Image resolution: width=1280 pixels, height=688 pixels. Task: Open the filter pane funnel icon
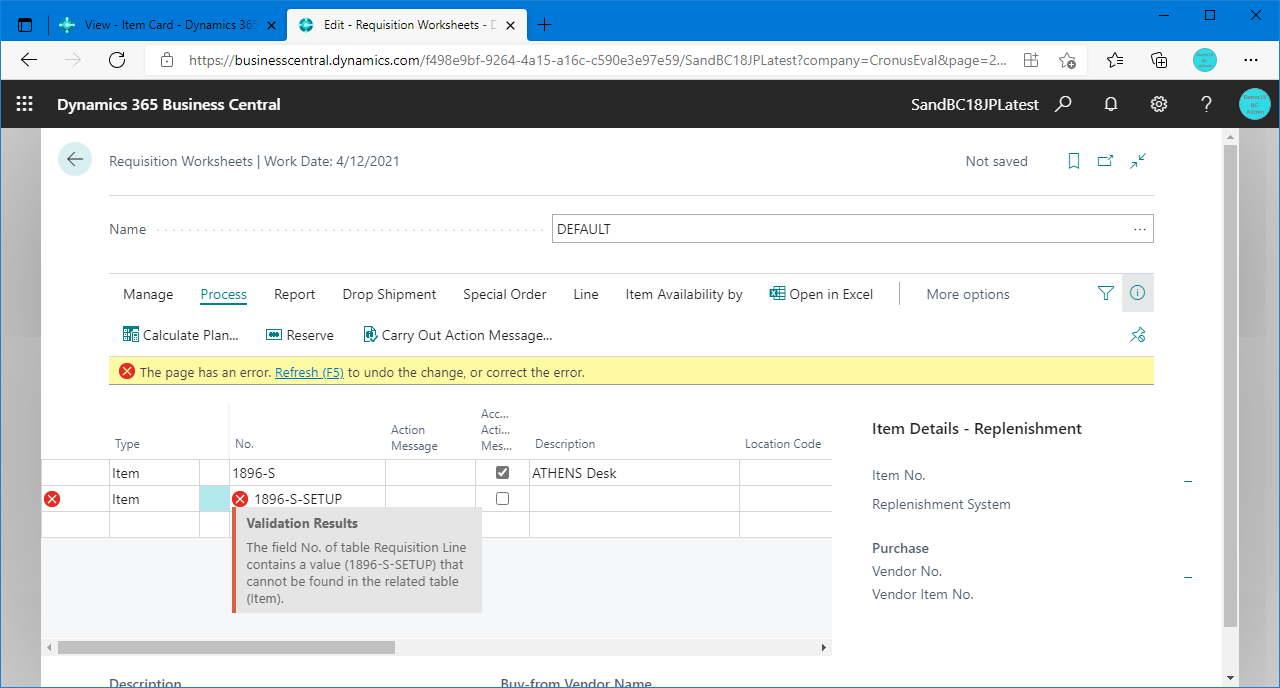pyautogui.click(x=1105, y=294)
